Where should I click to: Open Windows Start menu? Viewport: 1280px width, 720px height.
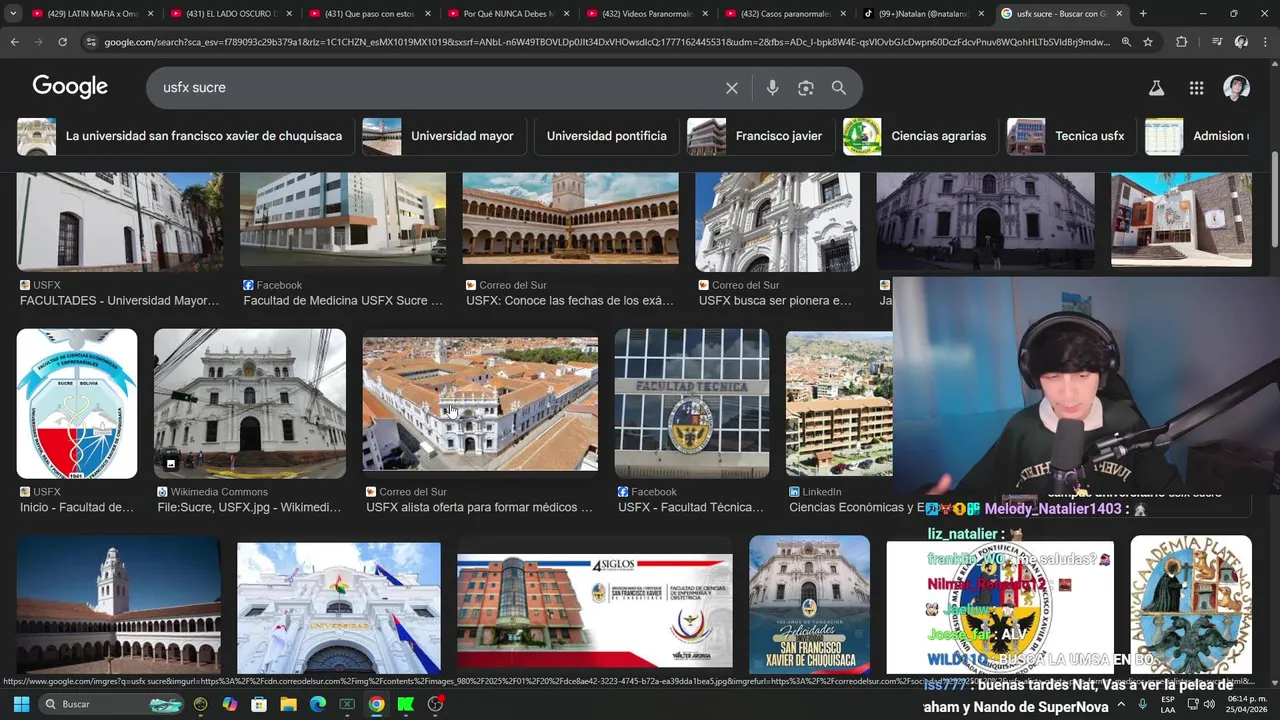[x=21, y=704]
